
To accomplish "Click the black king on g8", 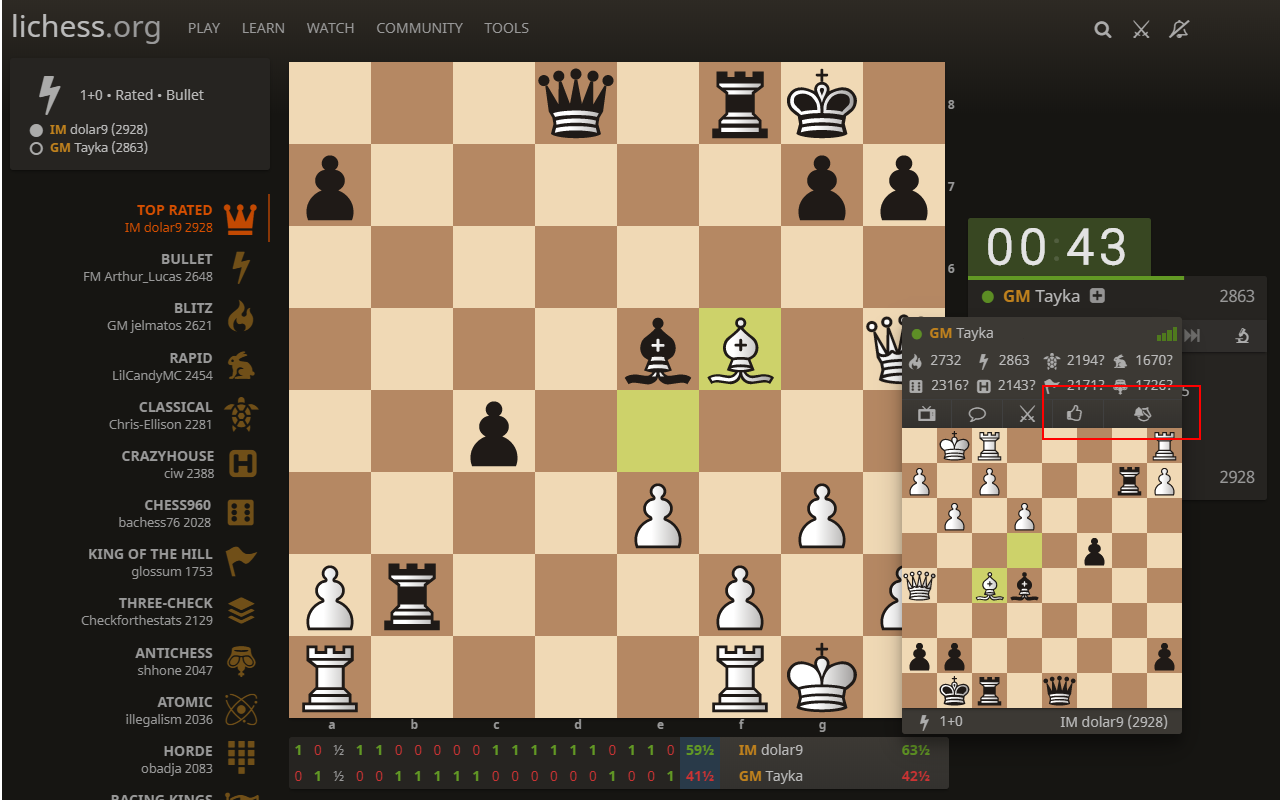I will 822,103.
